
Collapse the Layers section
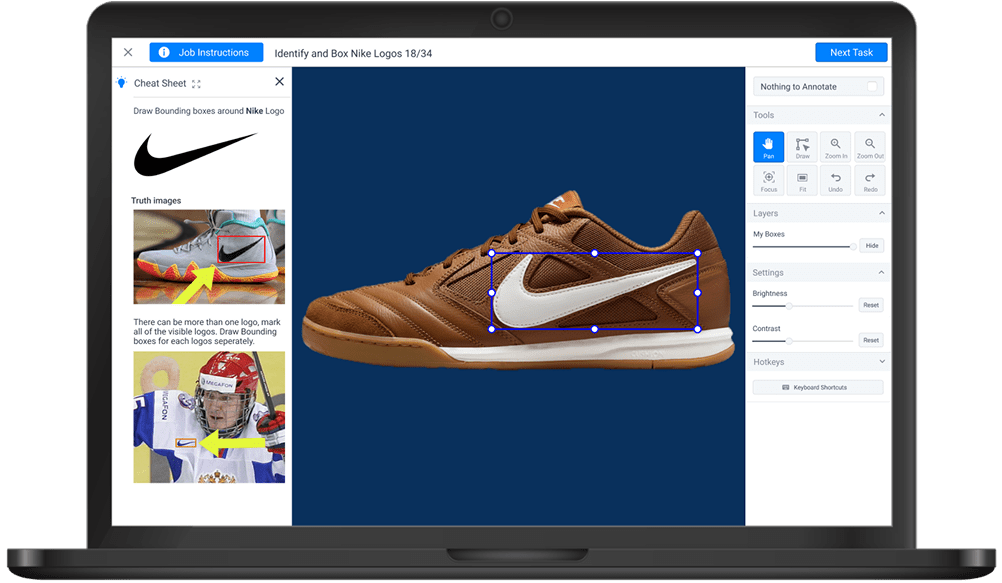pyautogui.click(x=881, y=213)
